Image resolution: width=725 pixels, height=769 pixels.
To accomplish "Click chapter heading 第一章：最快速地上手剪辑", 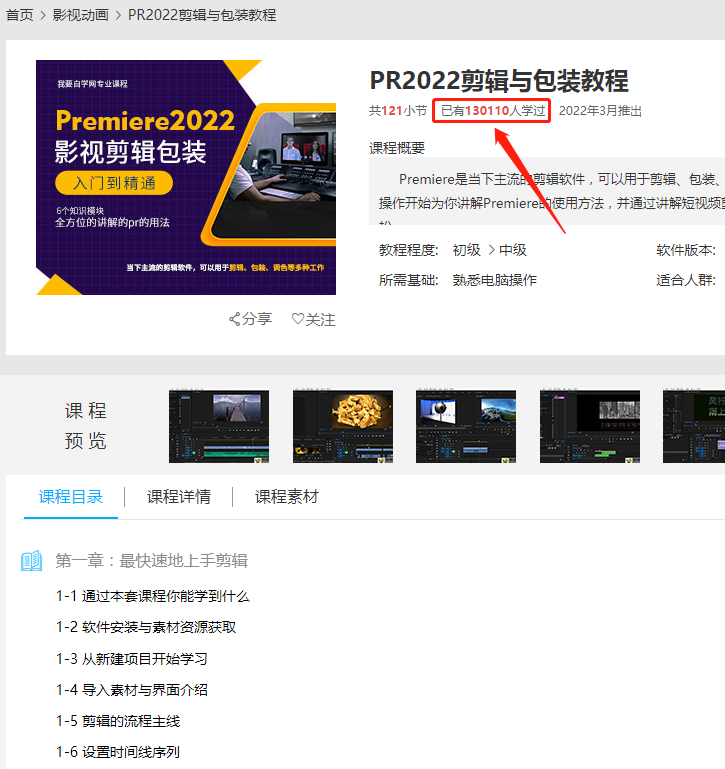I will (152, 561).
